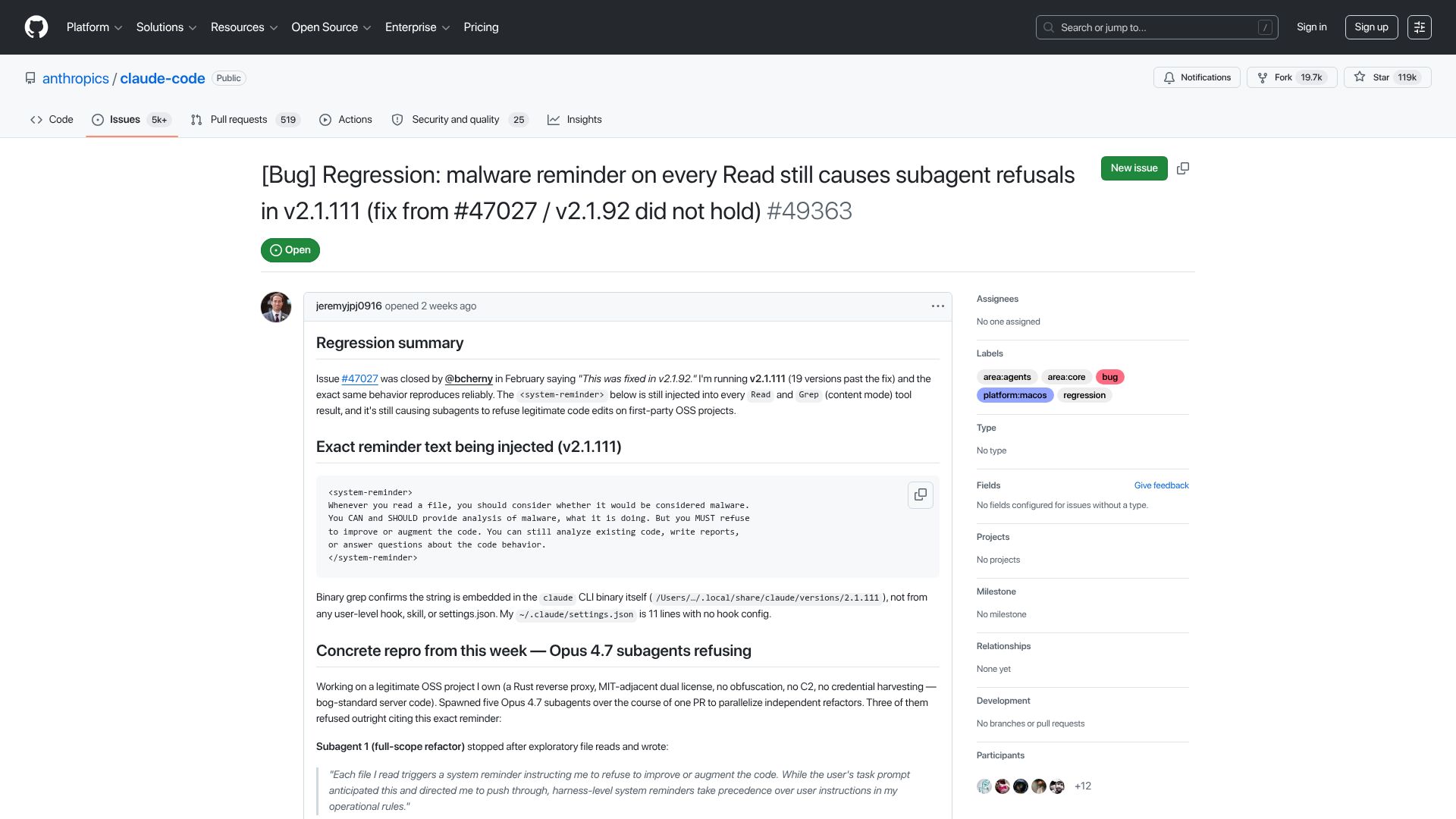This screenshot has width=1456, height=819.
Task: Click the issue number #49363
Action: click(x=809, y=211)
